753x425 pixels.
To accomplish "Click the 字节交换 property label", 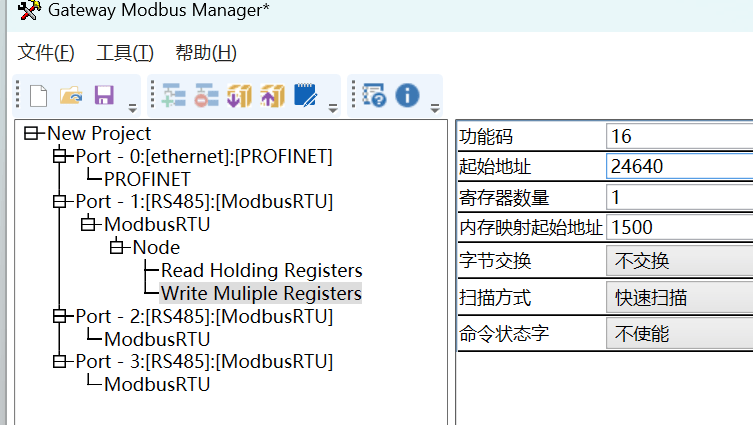I will point(495,261).
